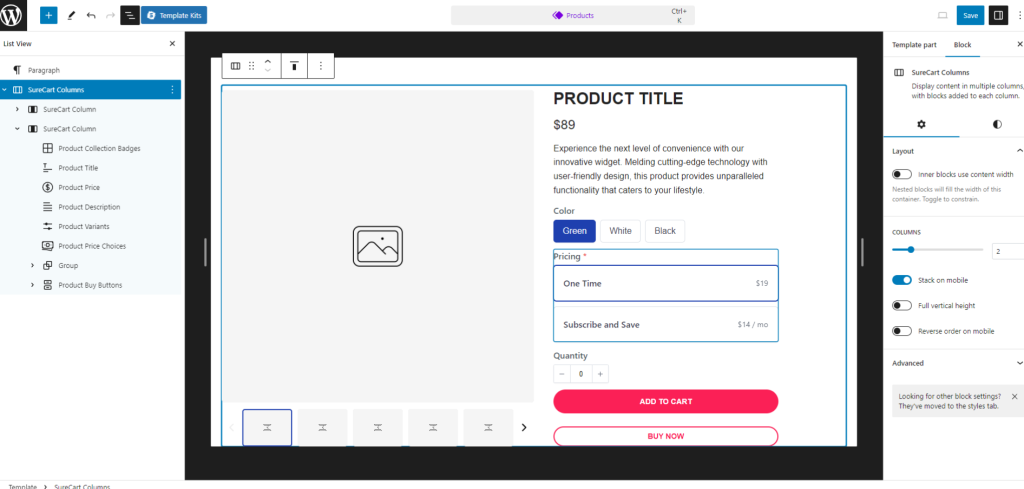Image resolution: width=1024 pixels, height=489 pixels.
Task: Choose the Green color variant
Action: [x=575, y=231]
